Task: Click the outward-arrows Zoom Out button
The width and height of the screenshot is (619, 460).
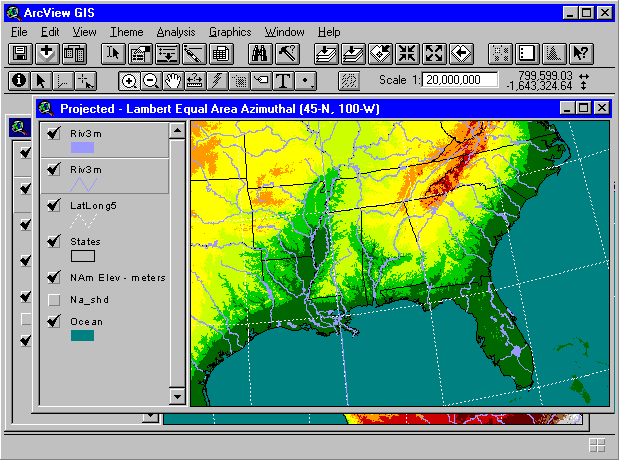Action: click(x=434, y=54)
